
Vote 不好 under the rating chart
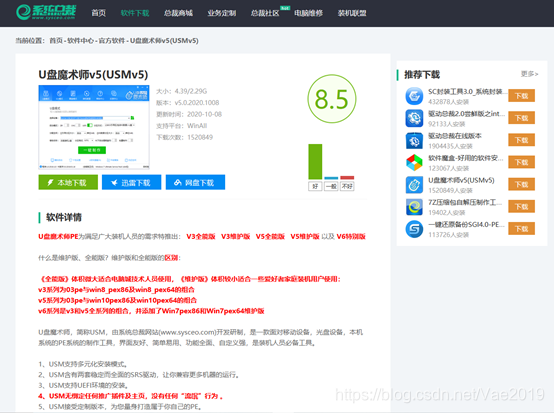[347, 186]
